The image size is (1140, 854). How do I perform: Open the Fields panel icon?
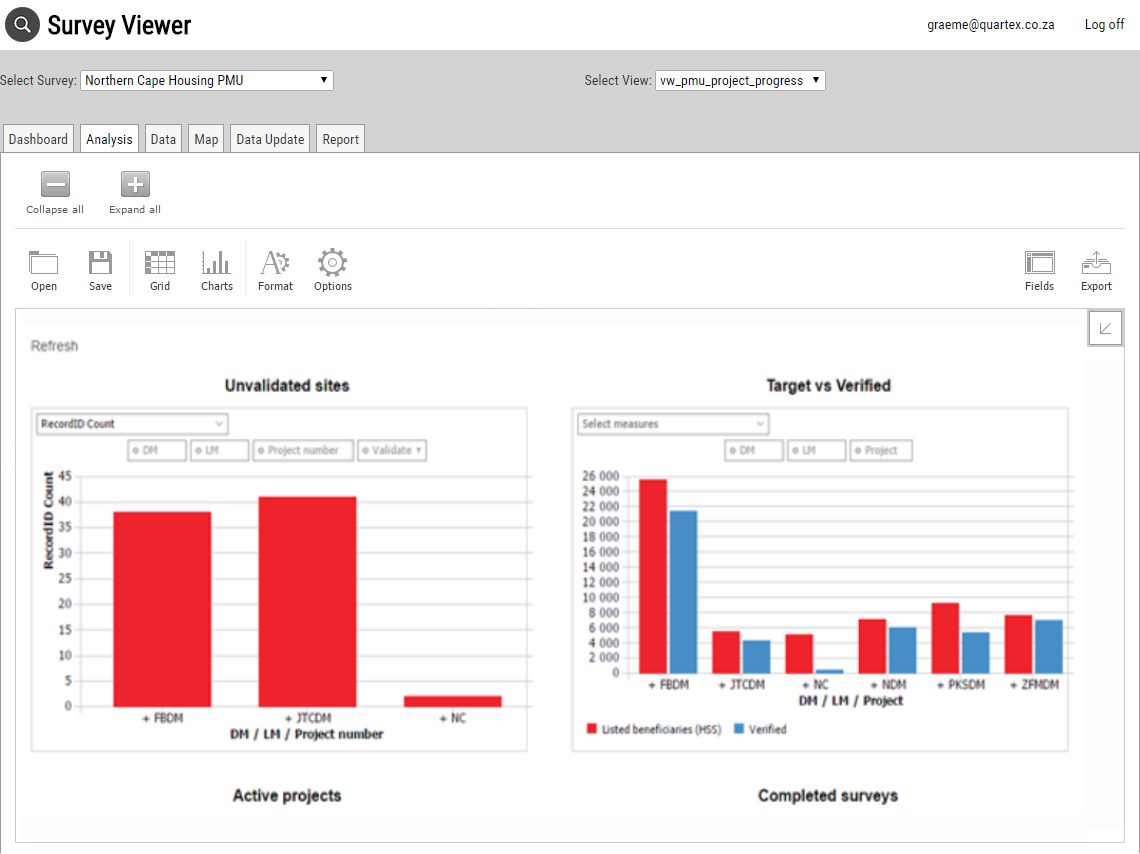click(x=1040, y=263)
